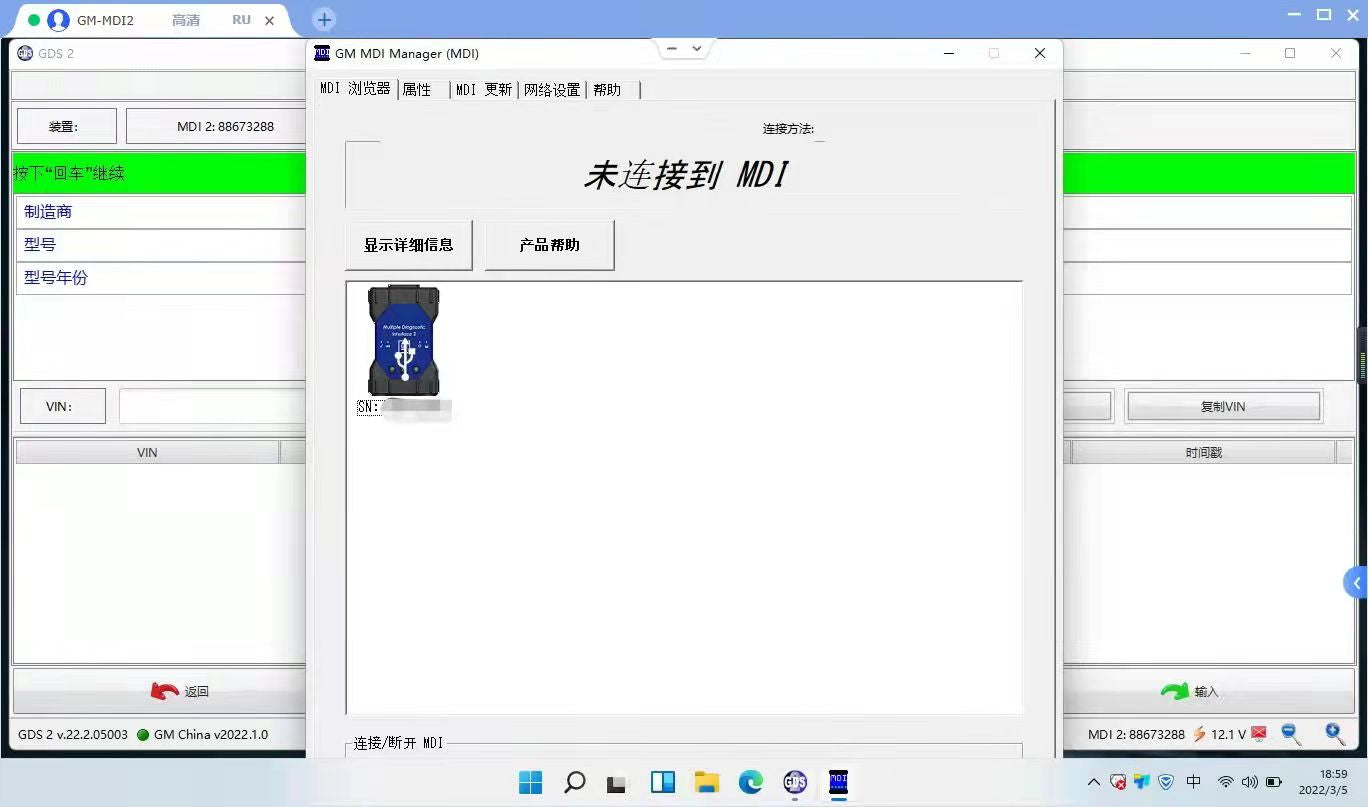Expand hidden system tray icons
Image resolution: width=1368 pixels, height=807 pixels.
pyautogui.click(x=1093, y=782)
